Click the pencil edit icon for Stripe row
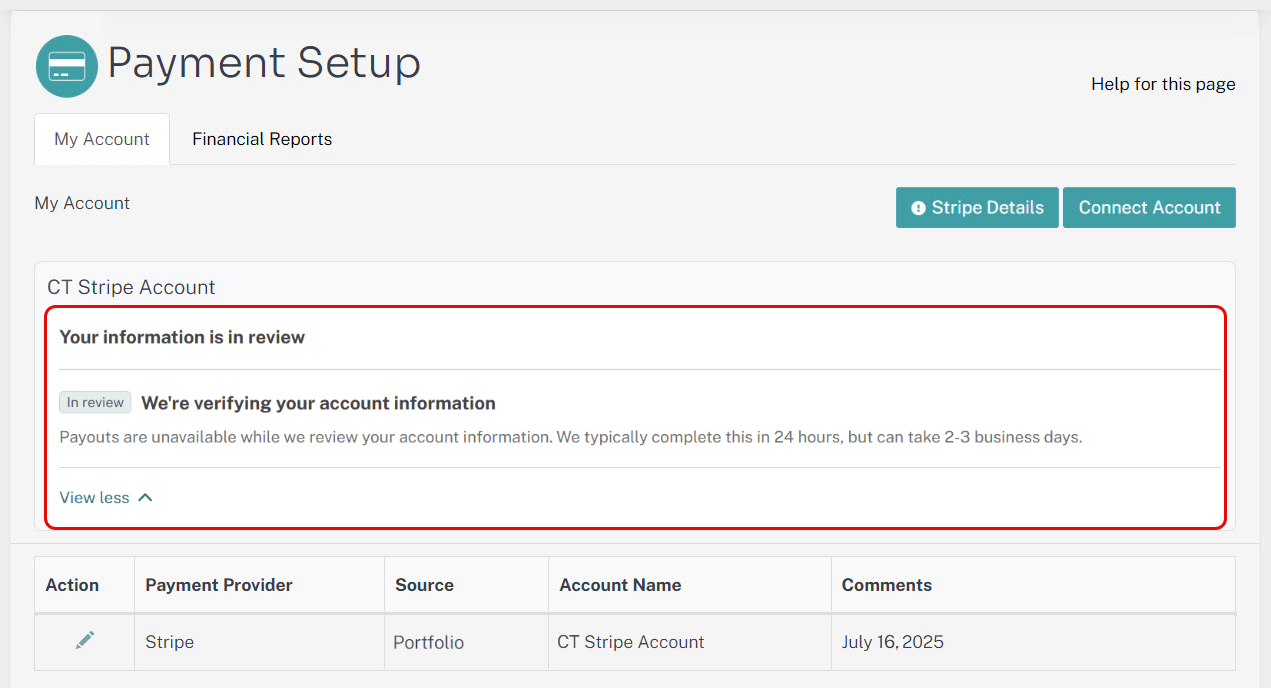The image size is (1271, 688). [x=85, y=640]
